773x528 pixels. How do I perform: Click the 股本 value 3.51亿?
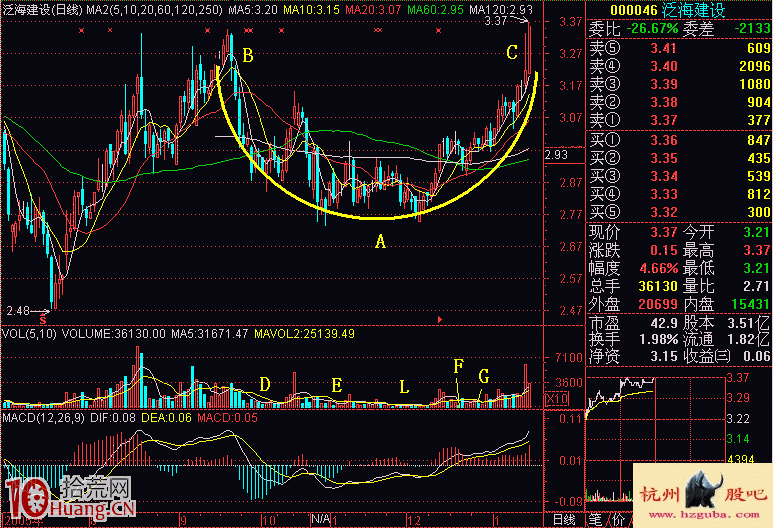748,323
